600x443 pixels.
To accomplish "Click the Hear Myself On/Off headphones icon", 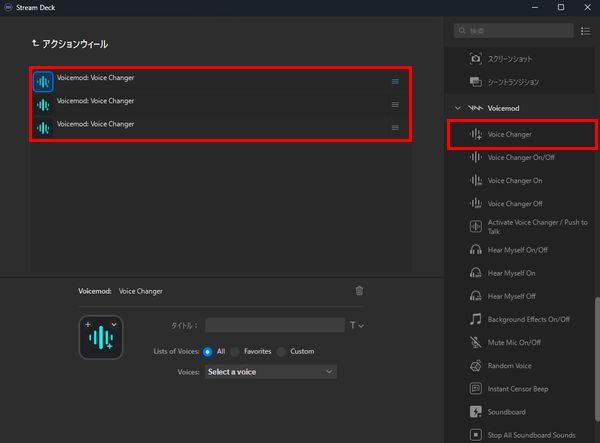I will [x=475, y=250].
